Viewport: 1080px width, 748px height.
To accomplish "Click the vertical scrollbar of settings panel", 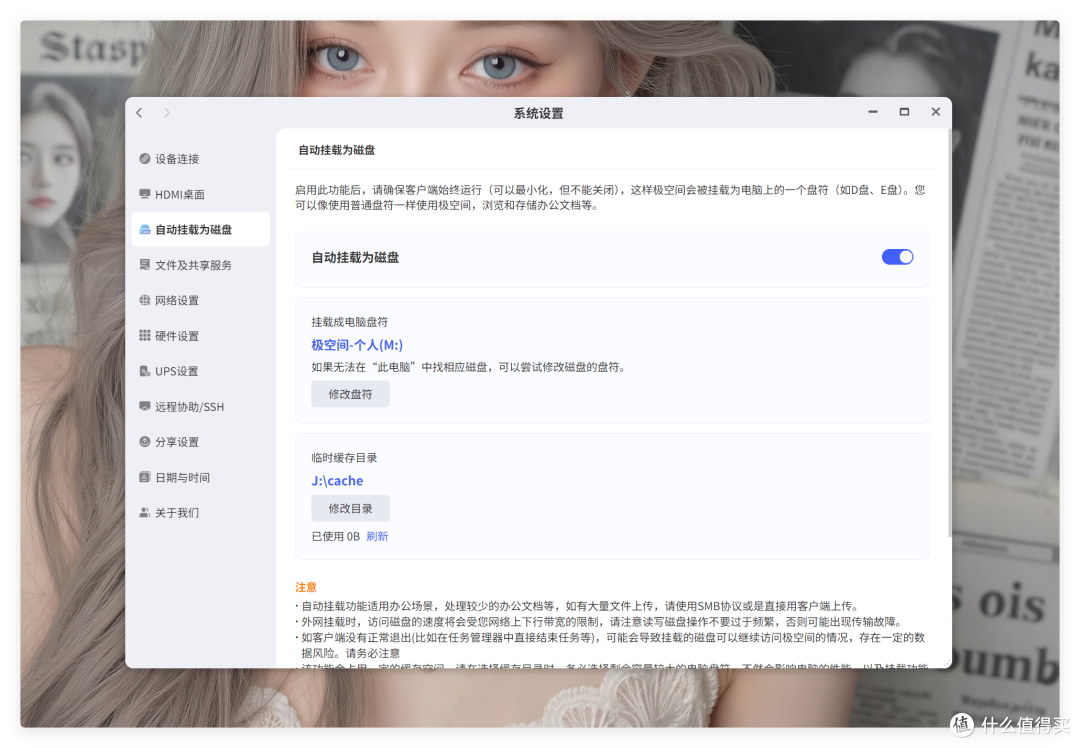I will coord(950,332).
